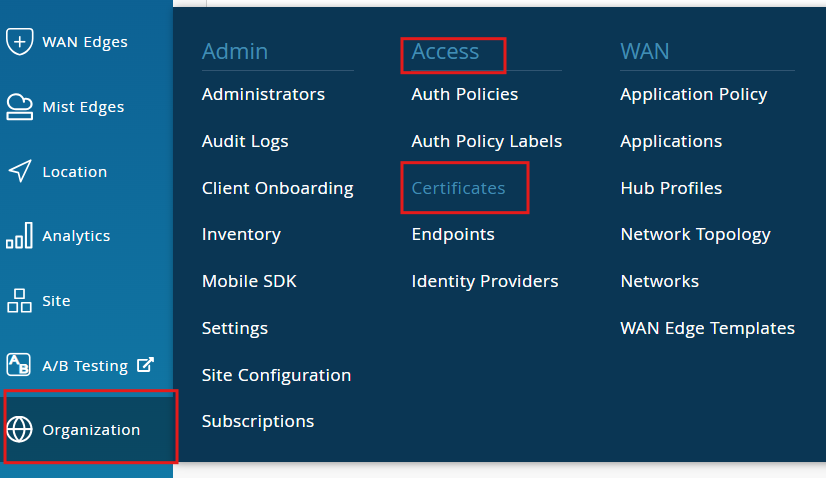Open Site Configuration
Image resolution: width=826 pixels, height=478 pixels.
pyautogui.click(x=276, y=375)
